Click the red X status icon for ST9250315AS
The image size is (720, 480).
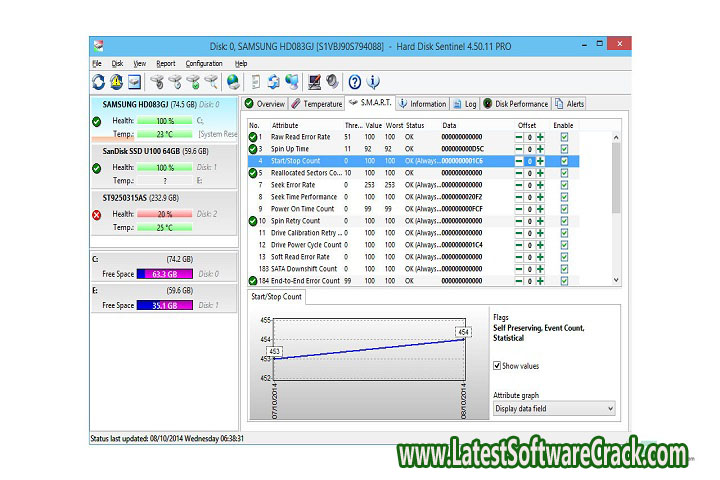97,214
